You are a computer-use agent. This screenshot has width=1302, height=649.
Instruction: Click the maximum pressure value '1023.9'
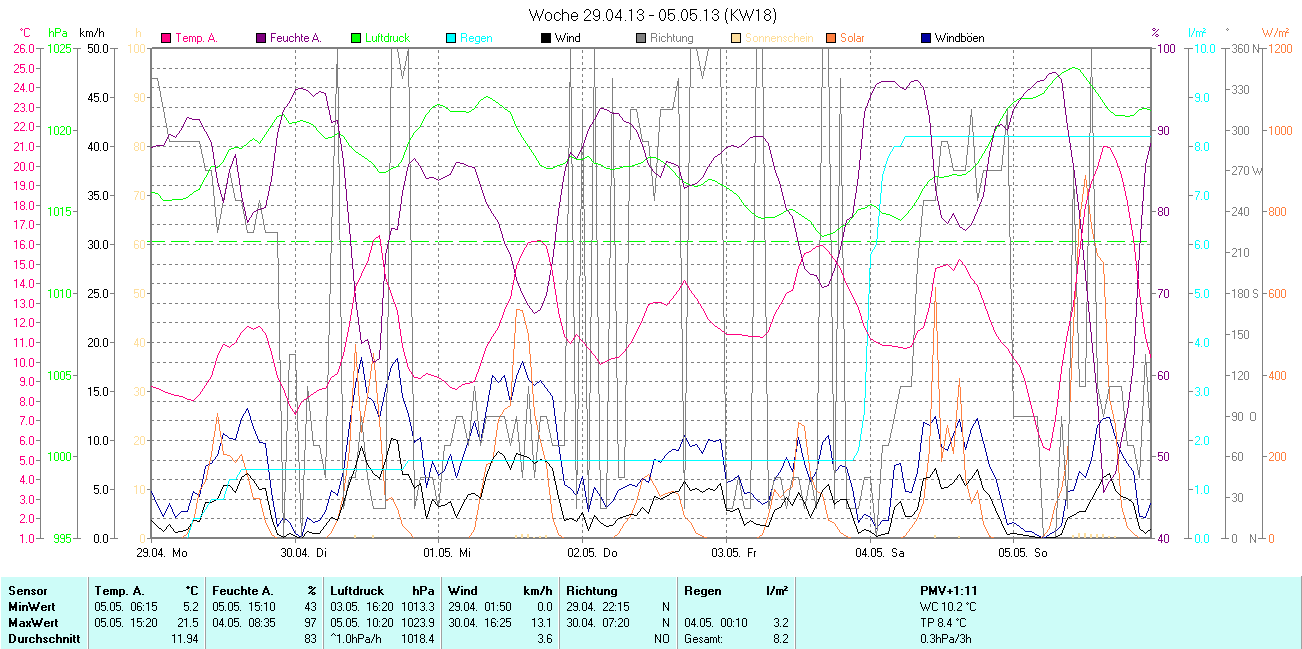[x=418, y=623]
